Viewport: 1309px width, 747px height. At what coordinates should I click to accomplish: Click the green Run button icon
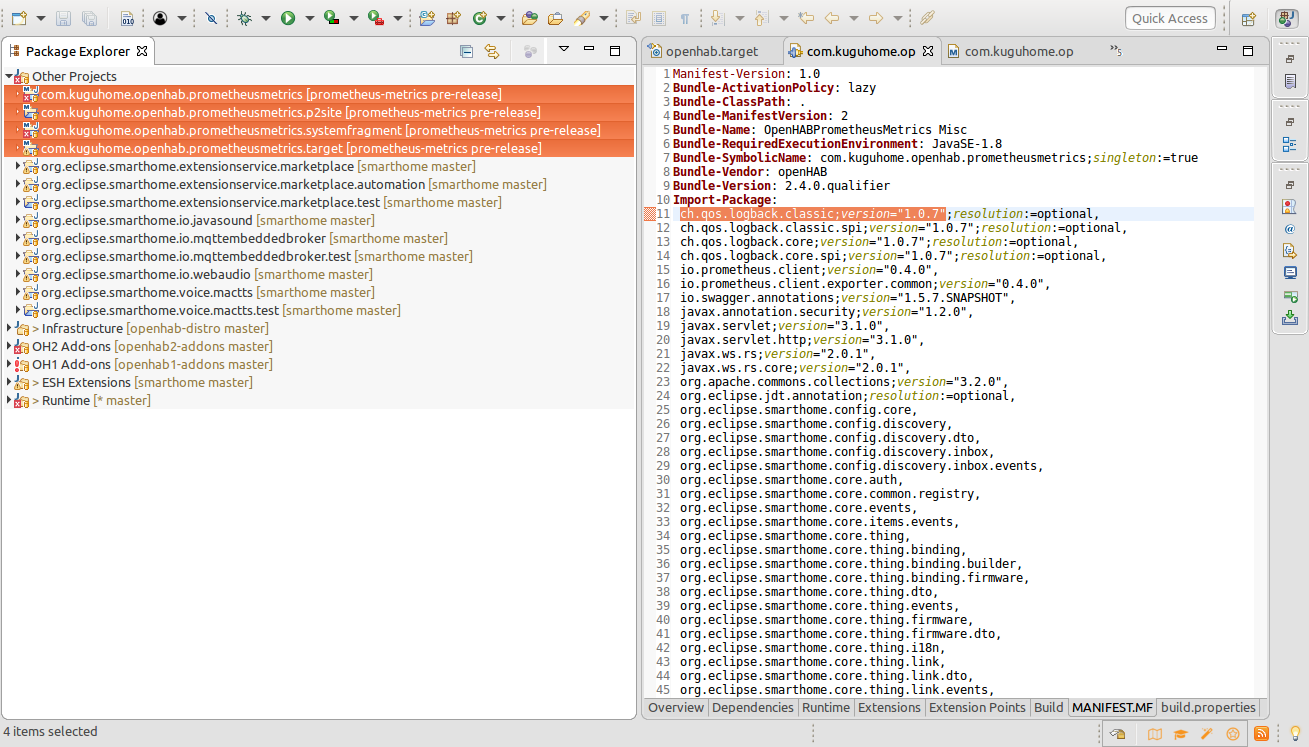click(288, 18)
